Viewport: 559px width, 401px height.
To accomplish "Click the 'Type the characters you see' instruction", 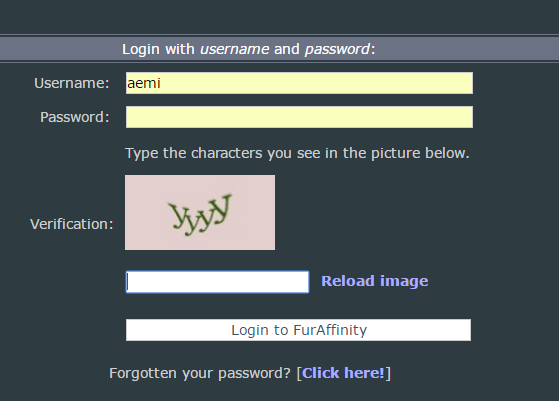I will click(297, 153).
